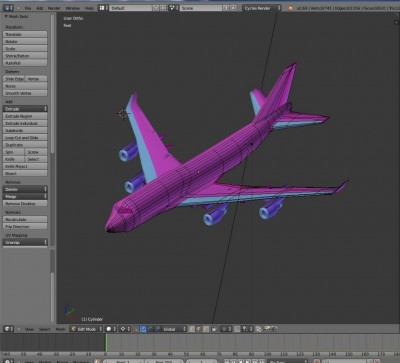
Task: Click the Noise deform button
Action: tap(25, 86)
